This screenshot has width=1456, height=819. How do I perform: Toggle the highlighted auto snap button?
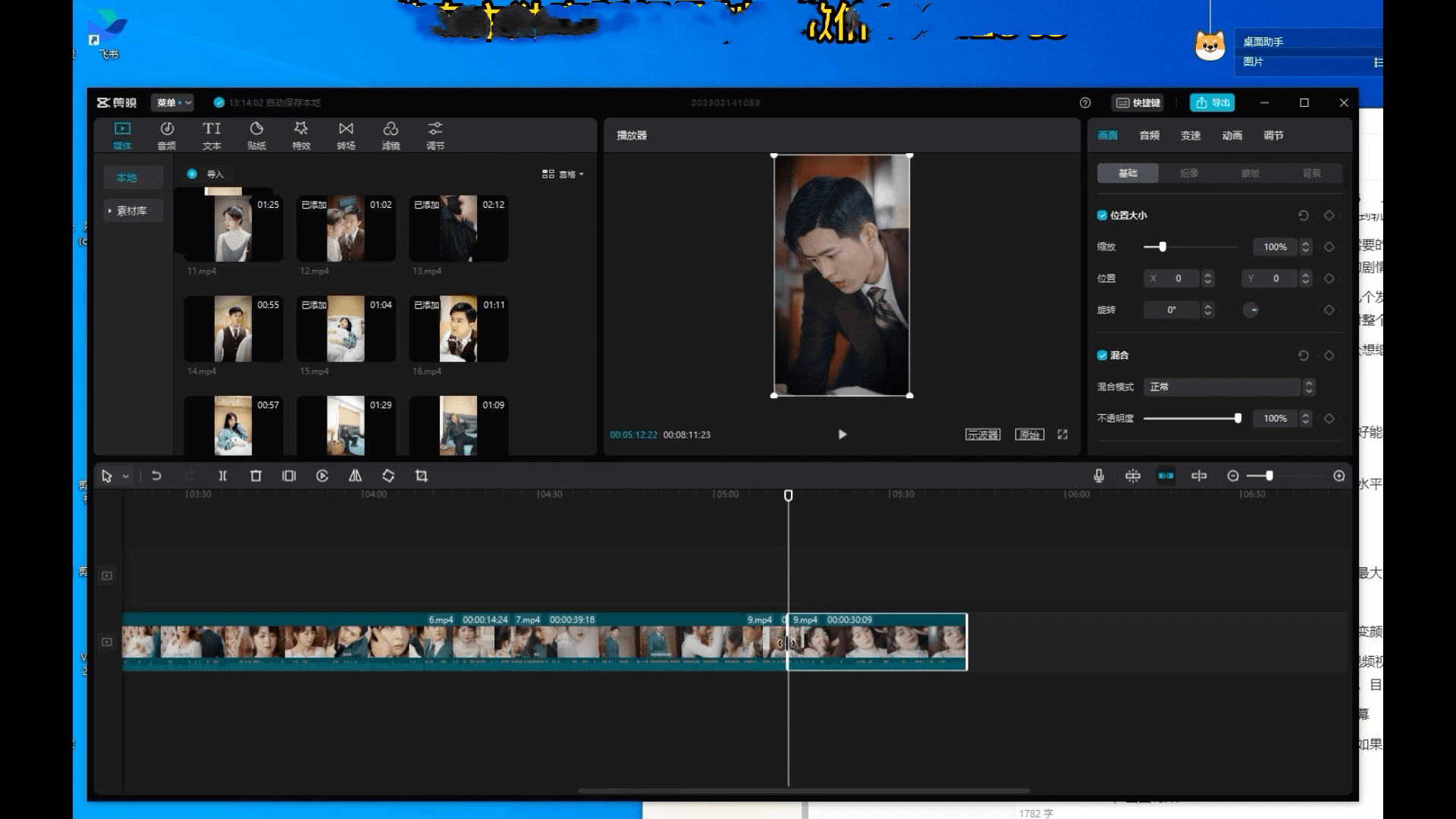pos(1166,476)
